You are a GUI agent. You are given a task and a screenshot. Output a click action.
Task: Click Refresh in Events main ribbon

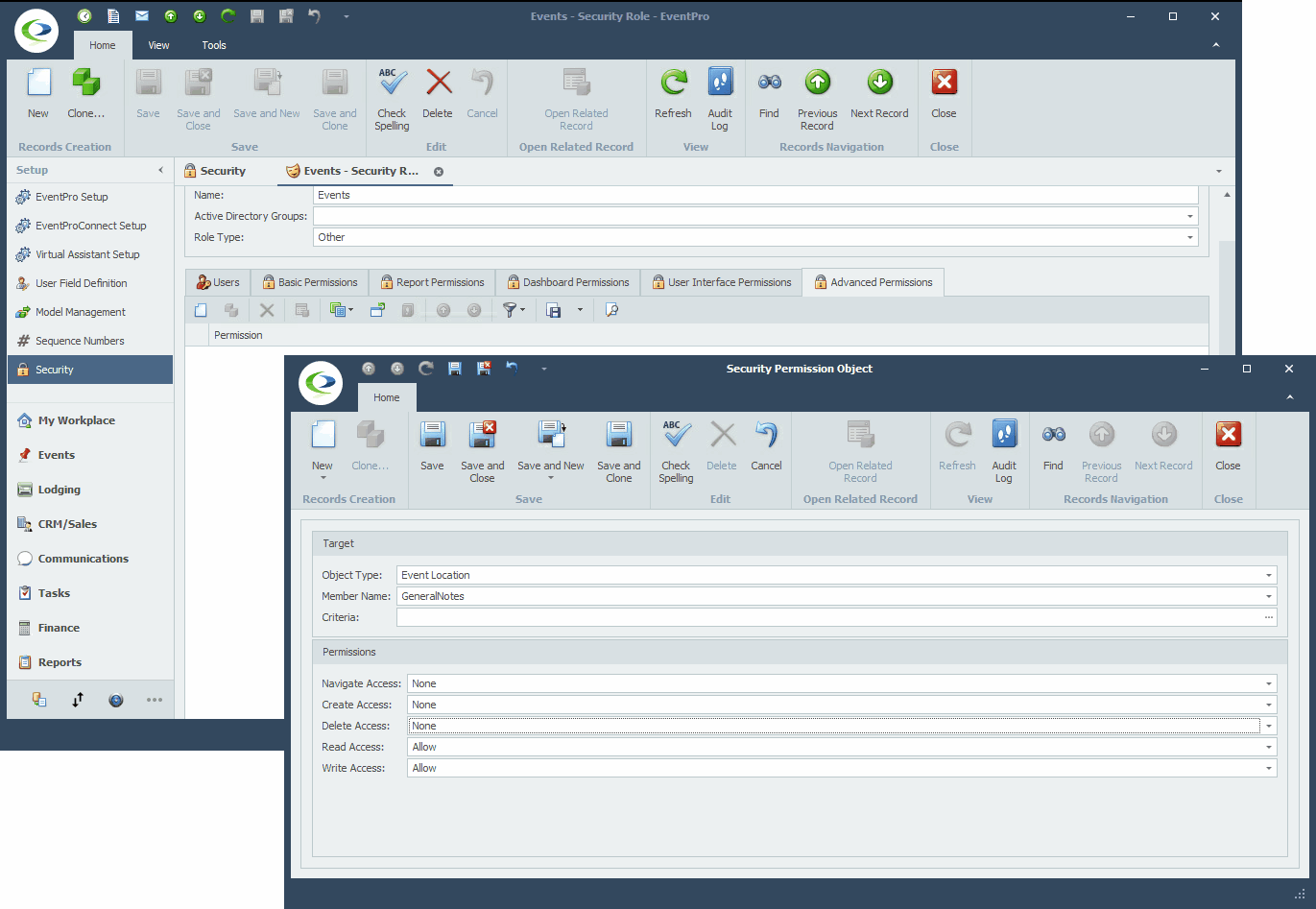pyautogui.click(x=673, y=93)
